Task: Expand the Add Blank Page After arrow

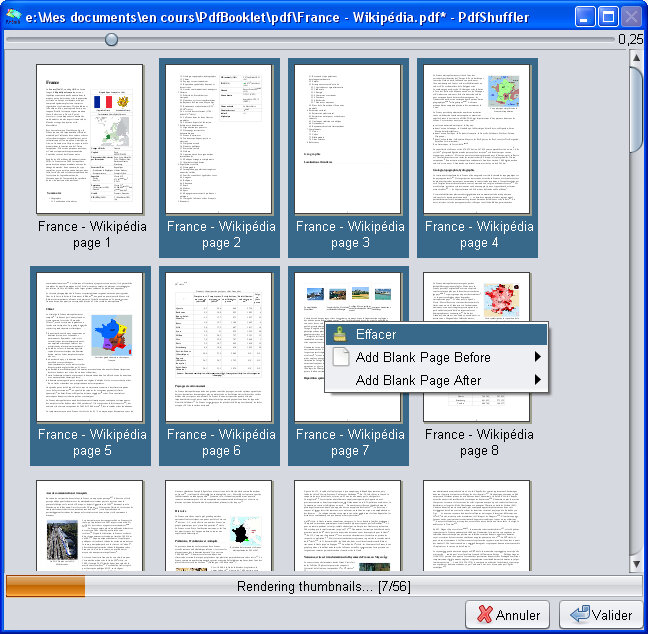Action: pos(537,379)
